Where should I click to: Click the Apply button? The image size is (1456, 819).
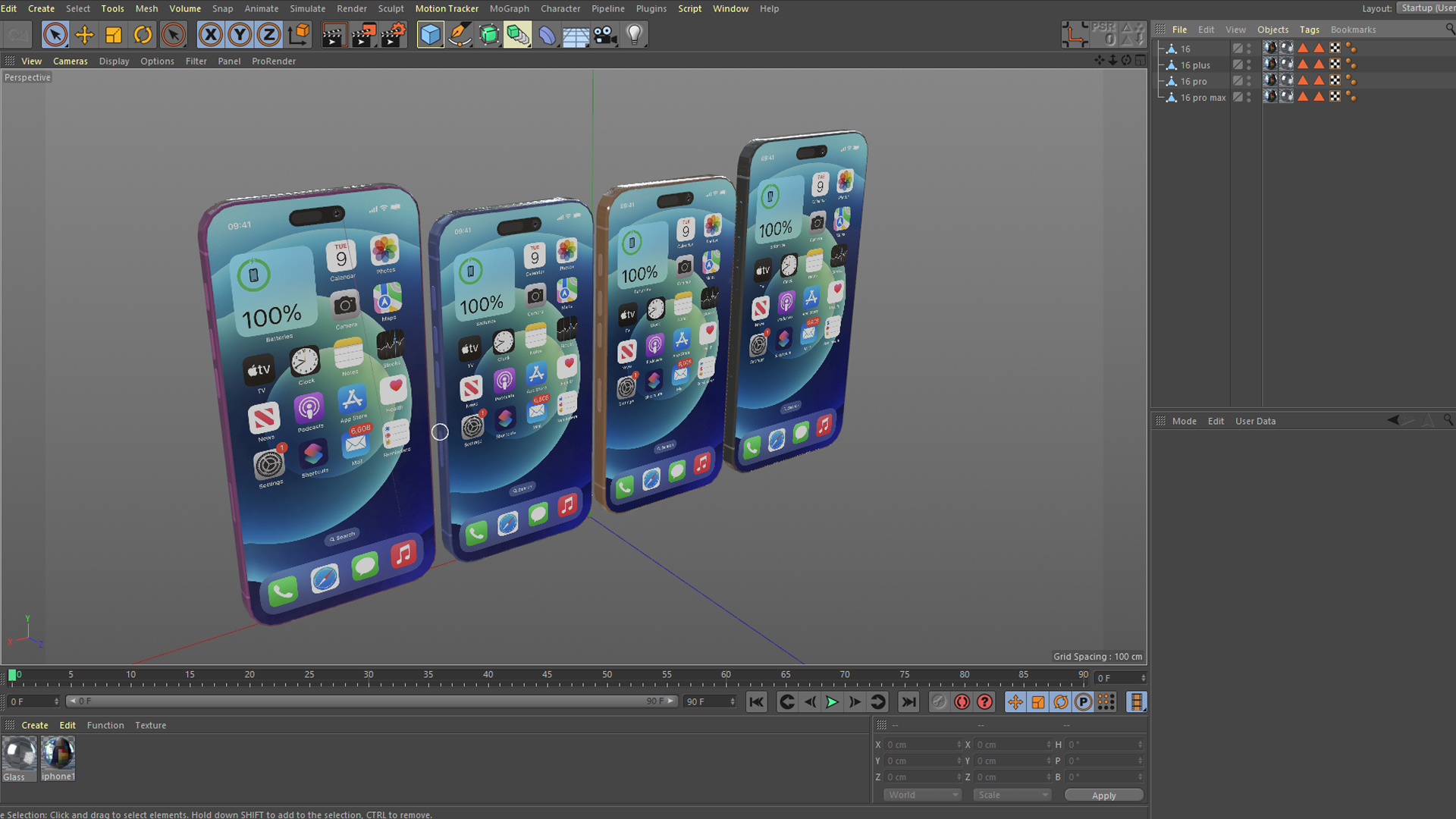click(1103, 795)
